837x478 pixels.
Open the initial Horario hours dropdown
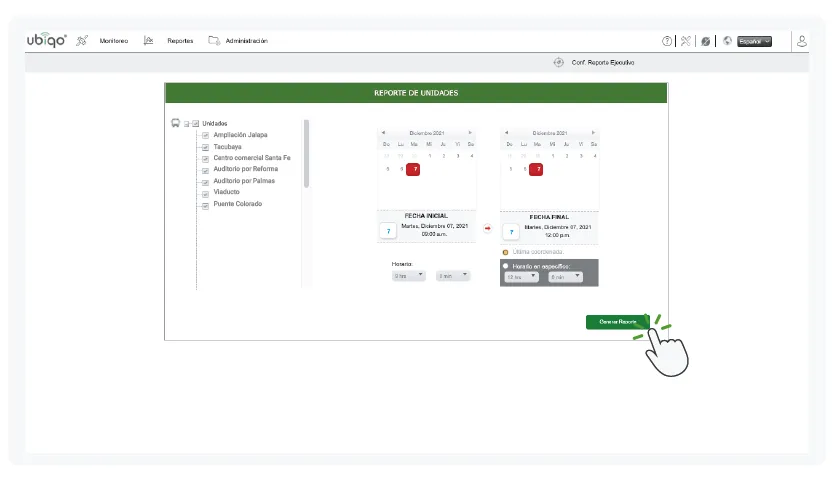[408, 276]
